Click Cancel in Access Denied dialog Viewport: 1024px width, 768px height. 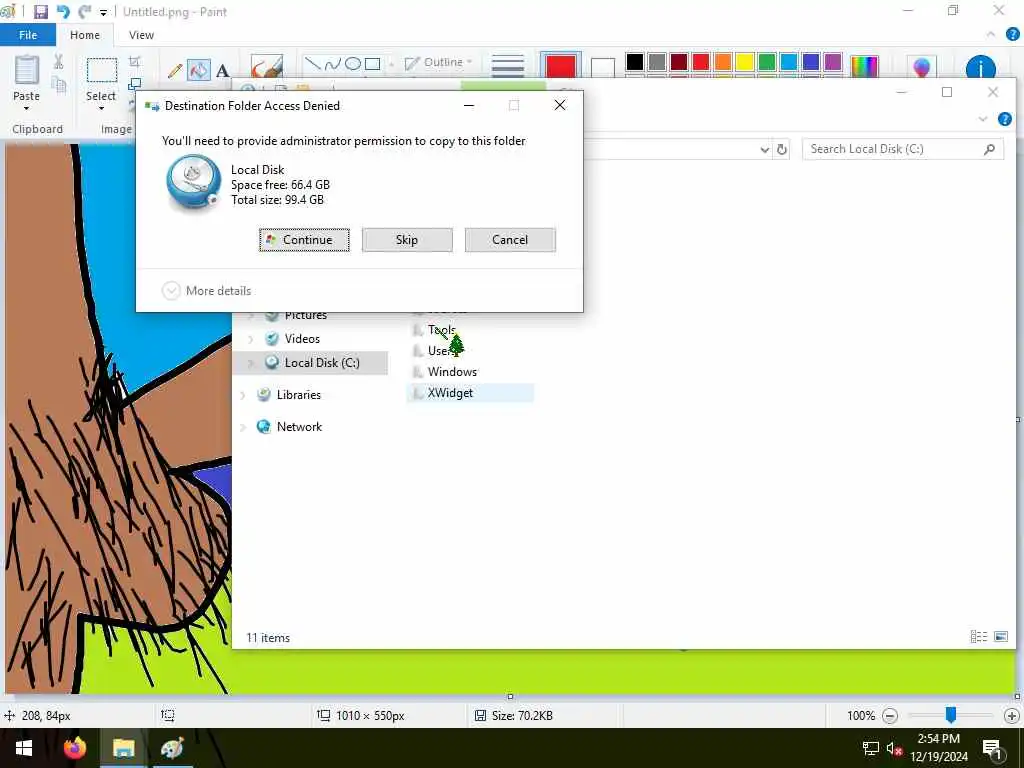pyautogui.click(x=510, y=240)
